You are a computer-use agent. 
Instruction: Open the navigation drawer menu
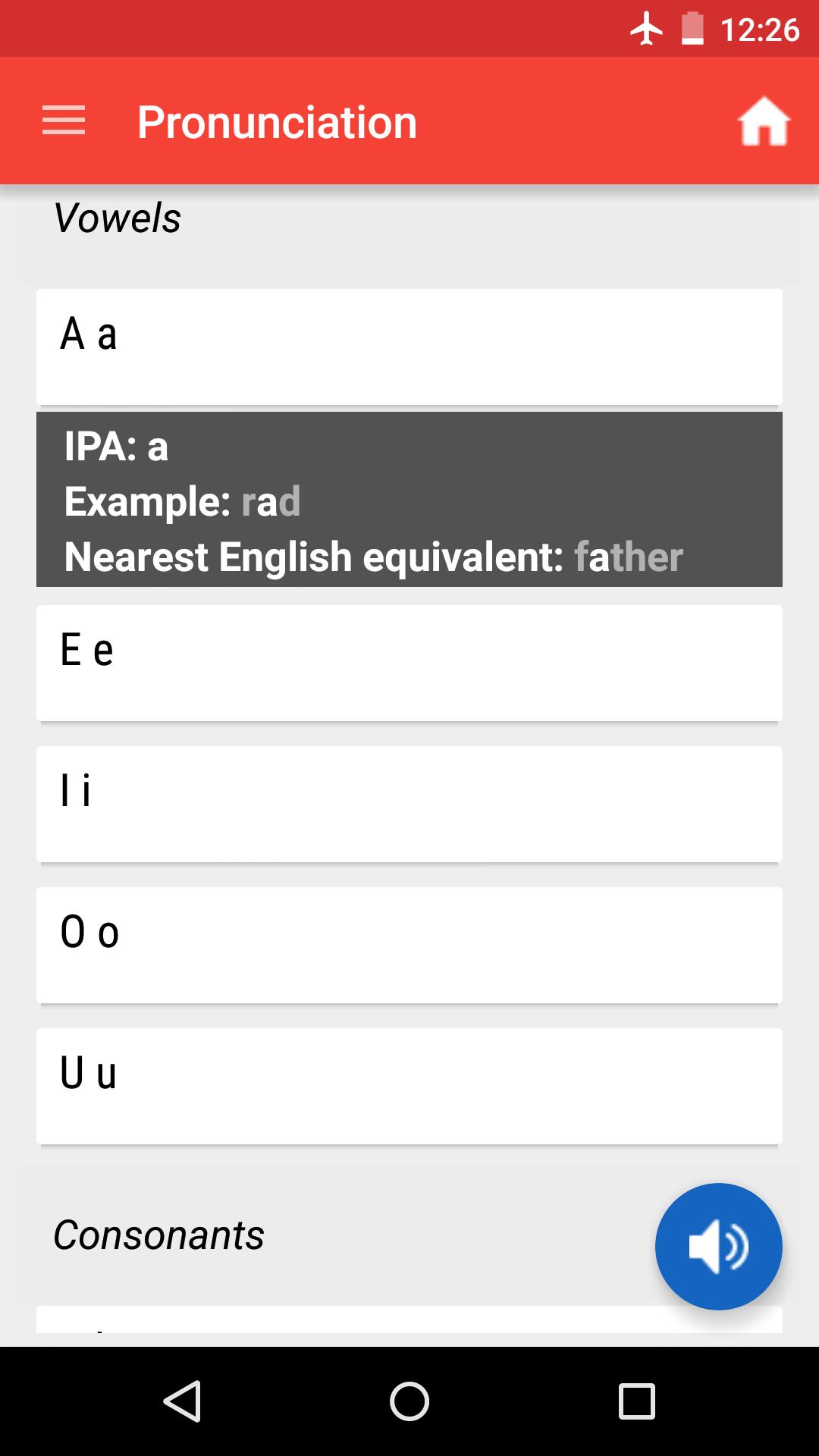click(x=64, y=121)
